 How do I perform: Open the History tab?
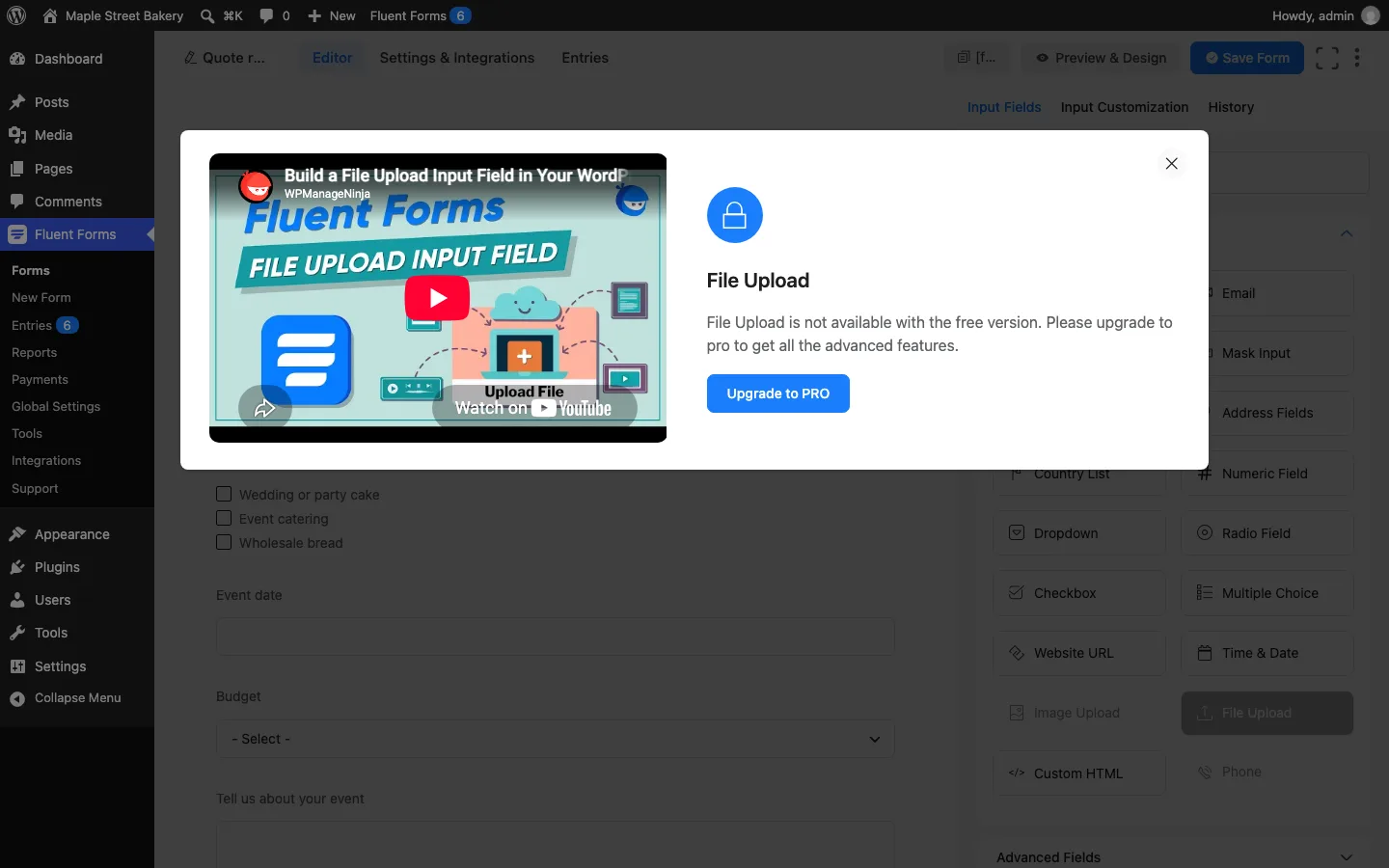1231,107
